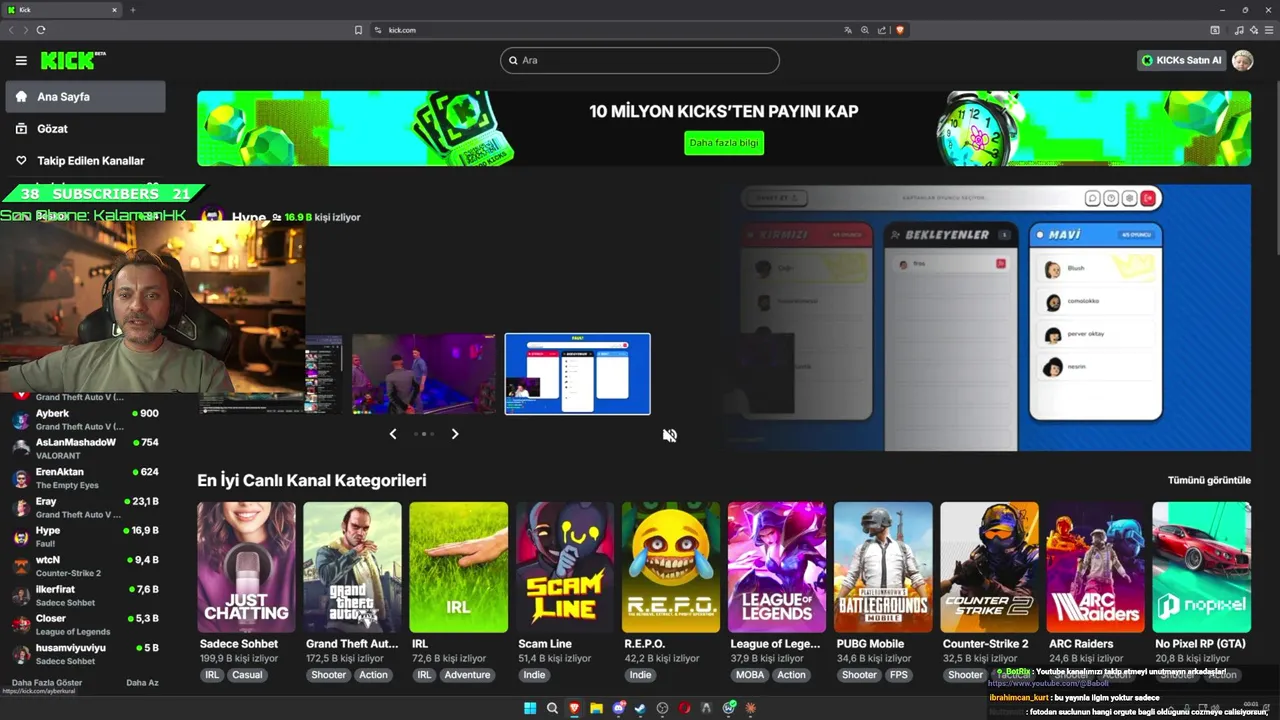
Task: Open Takip Edilen Kanallar
Action: click(86, 161)
